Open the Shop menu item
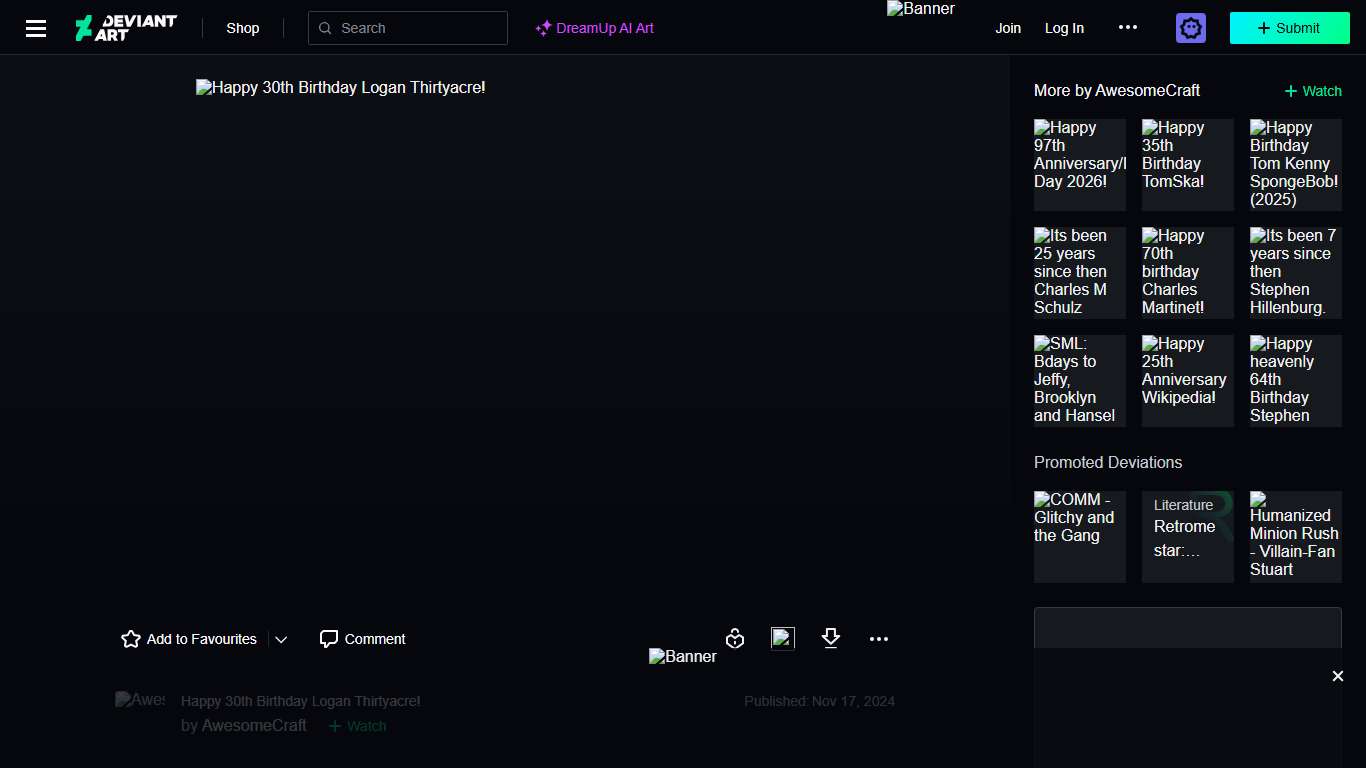The image size is (1366, 768). (242, 28)
